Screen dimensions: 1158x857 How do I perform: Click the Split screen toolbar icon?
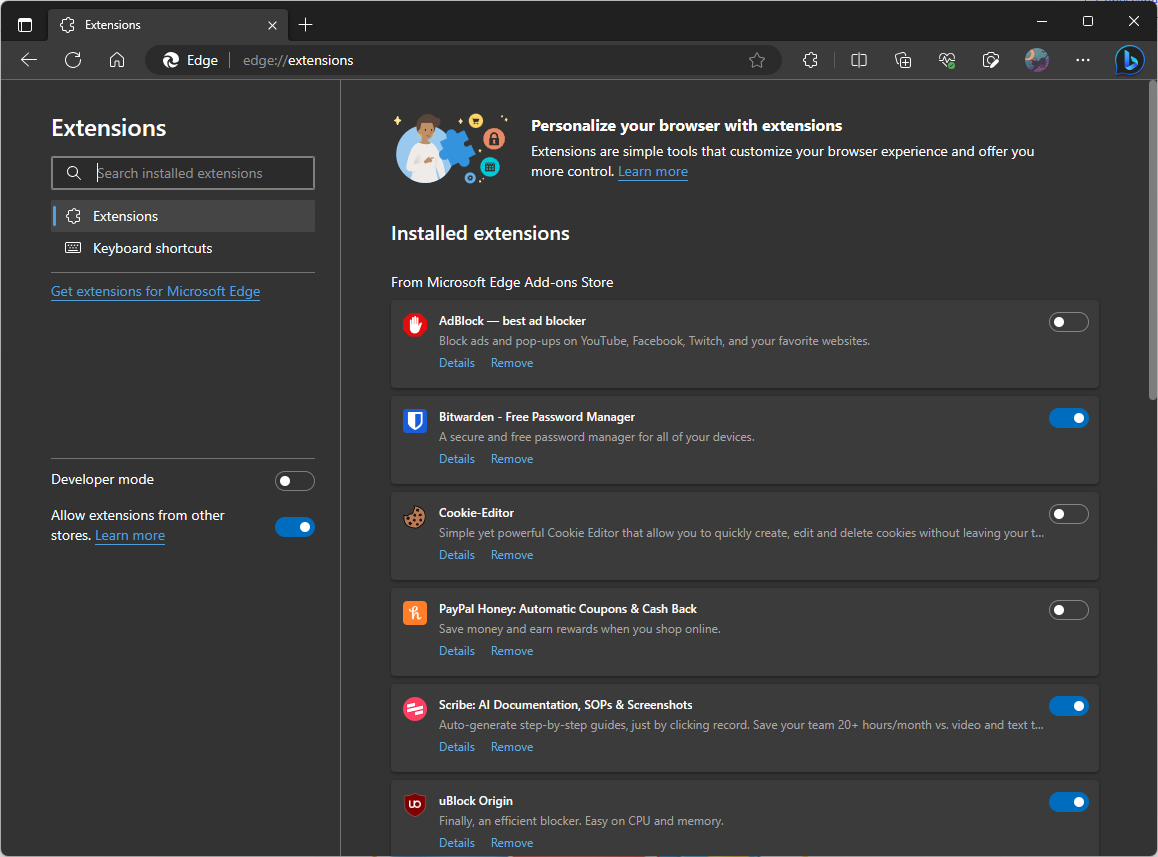pos(858,60)
